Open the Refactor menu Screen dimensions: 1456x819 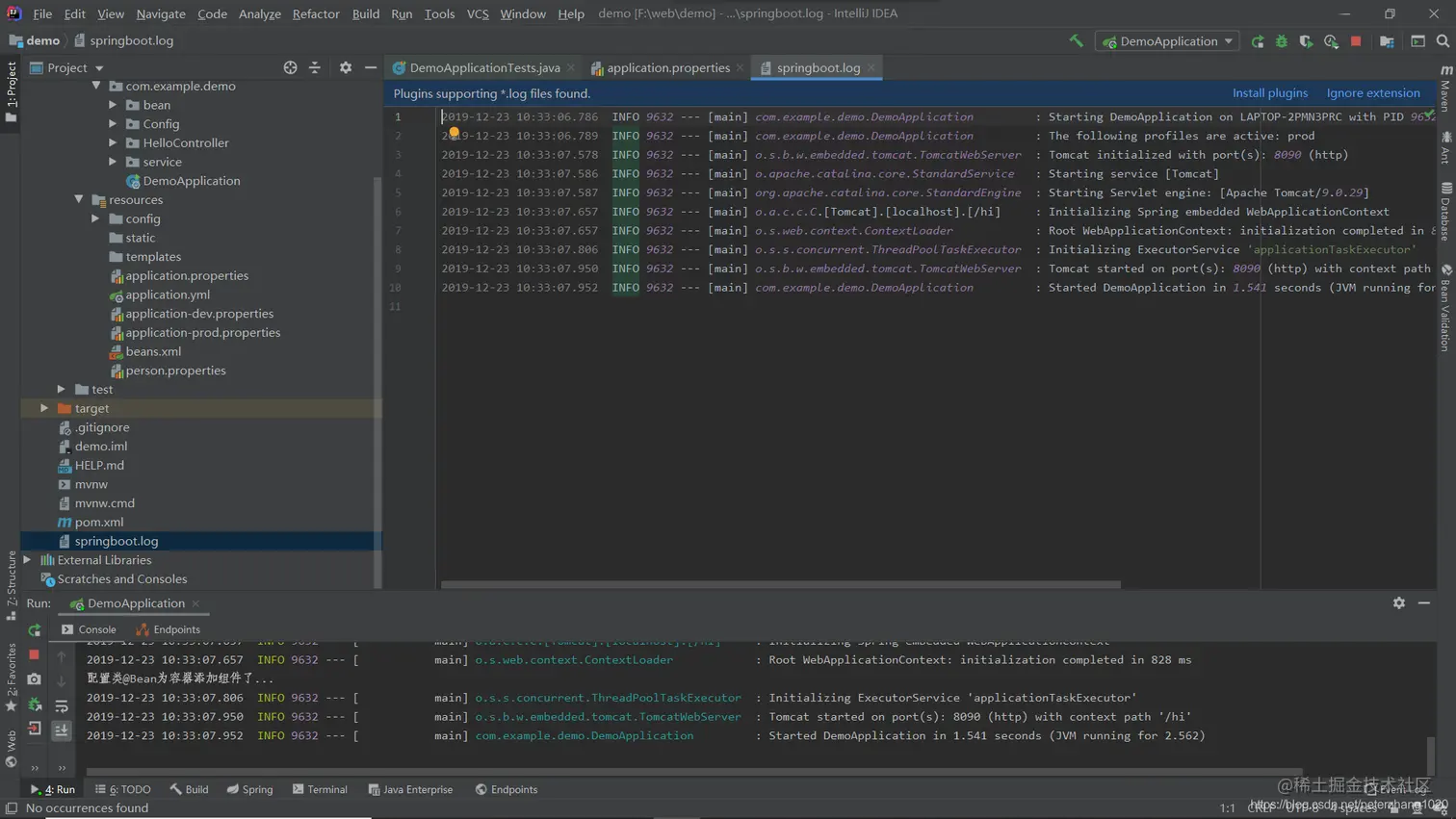(x=315, y=13)
